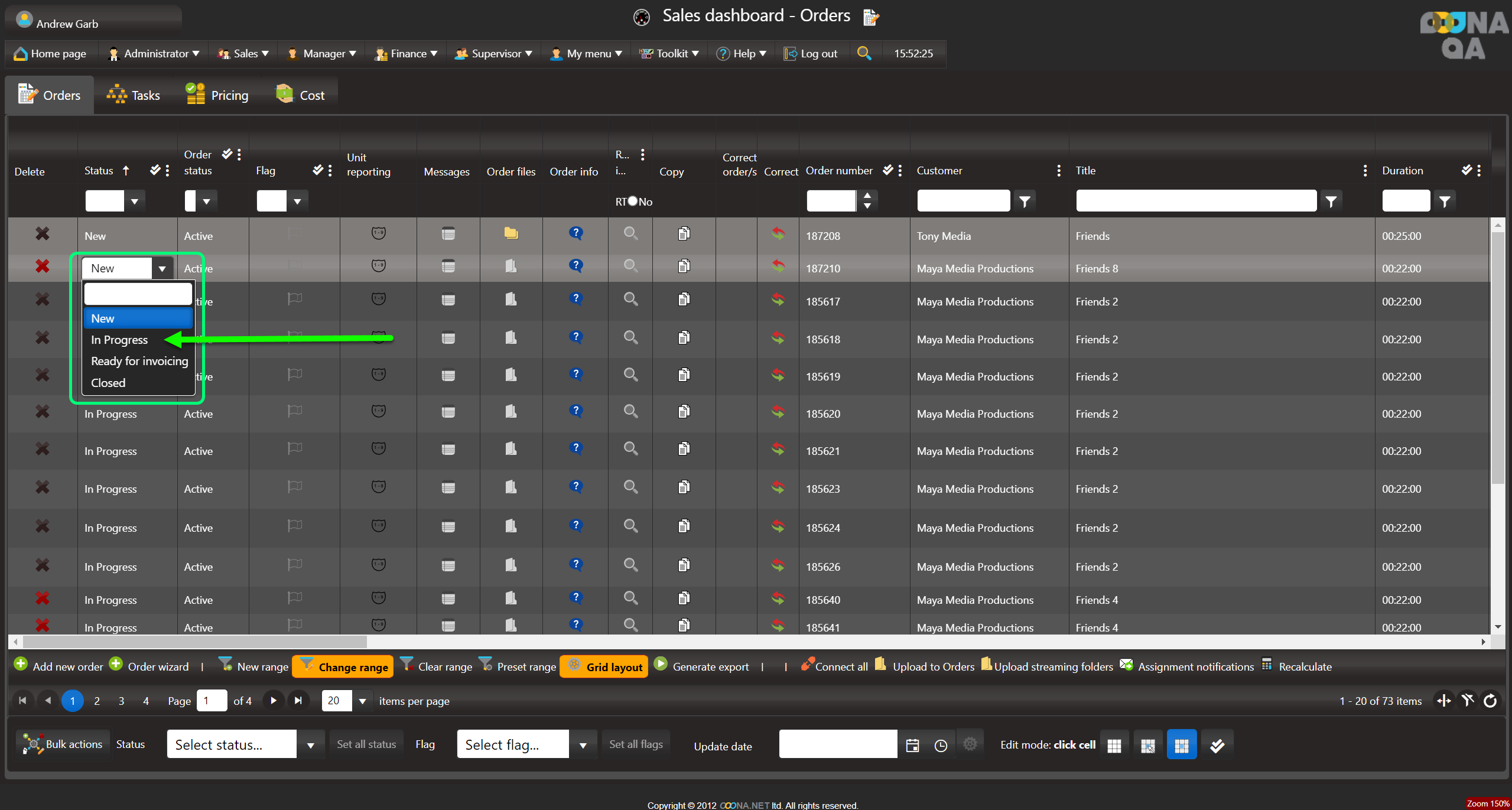Select In Progress from status dropdown list

tap(119, 340)
